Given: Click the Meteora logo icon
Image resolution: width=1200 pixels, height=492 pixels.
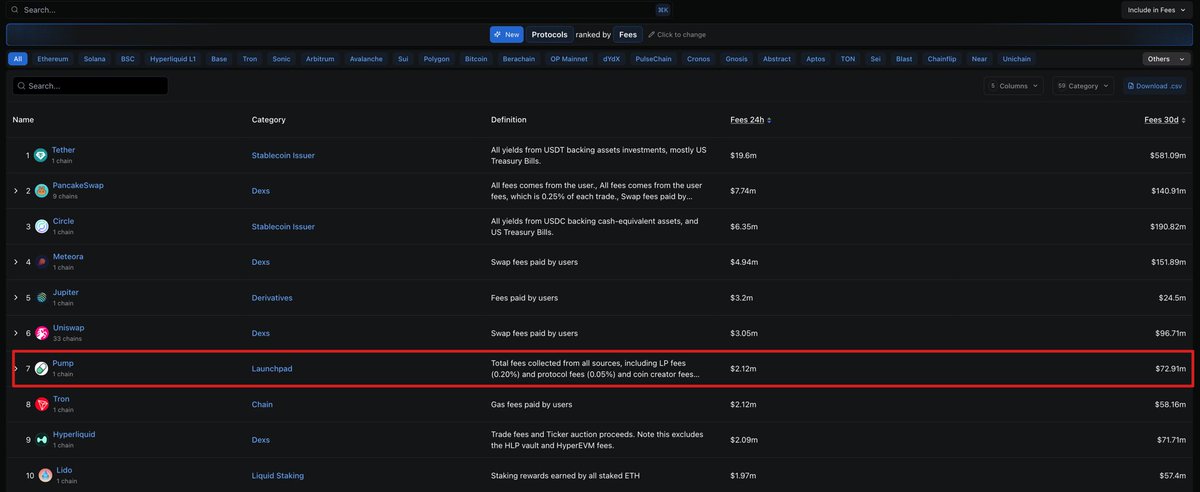Looking at the screenshot, I should point(41,262).
